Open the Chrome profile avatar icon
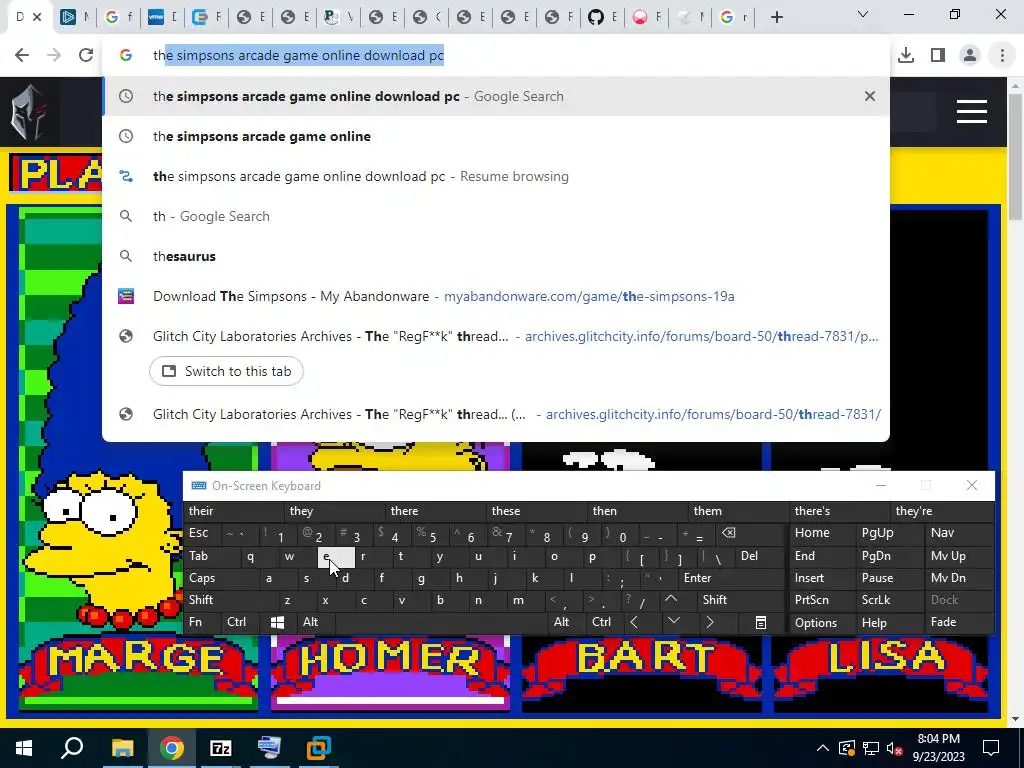 [x=970, y=56]
